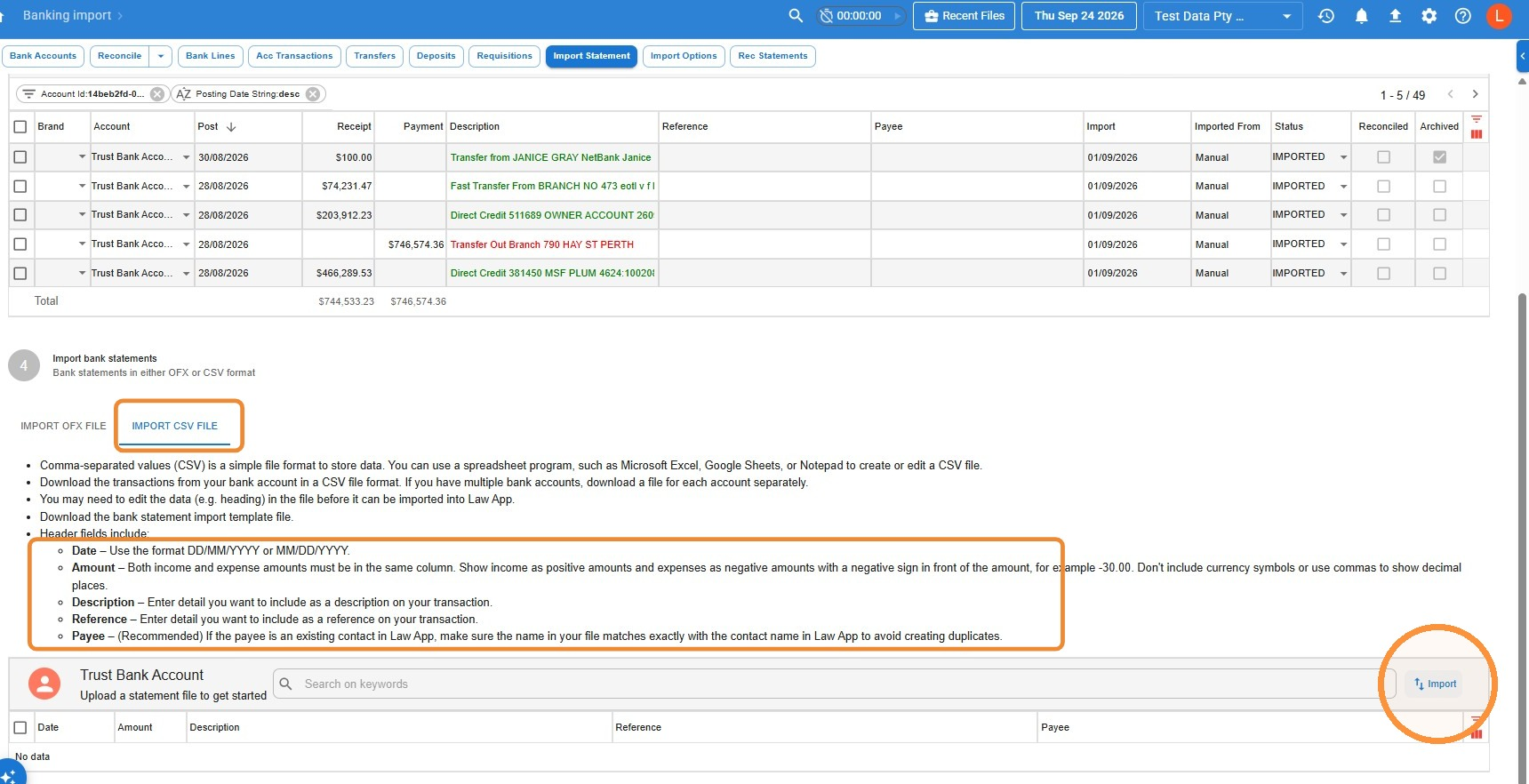Screen dimensions: 1529x784
Task: Open Bank Lines tab
Action: pos(211,56)
